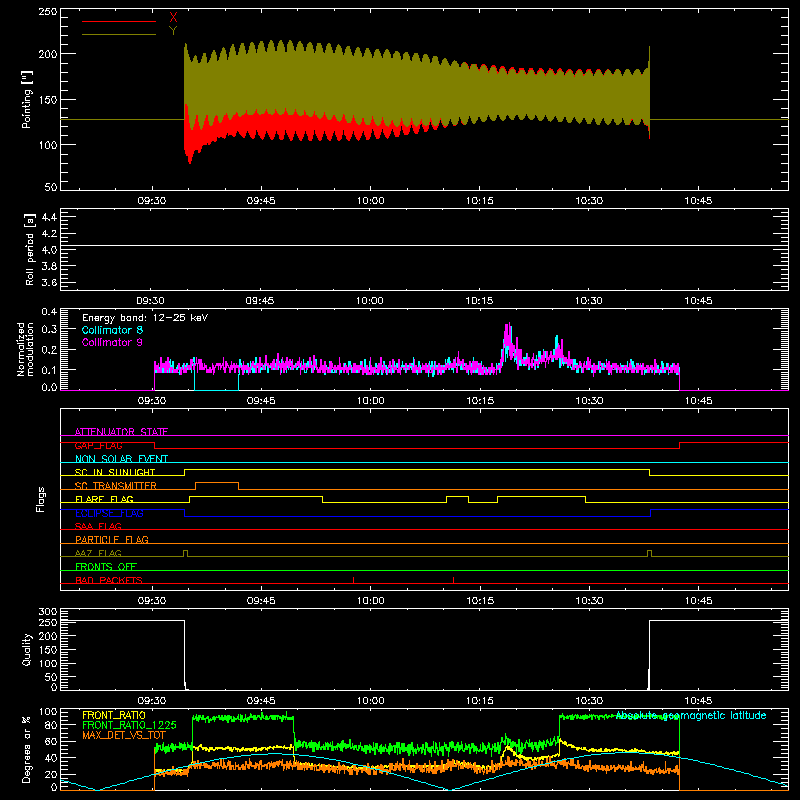Image resolution: width=800 pixels, height=800 pixels.
Task: Click the PARTICLE_FLAG label
Action: pos(112,539)
